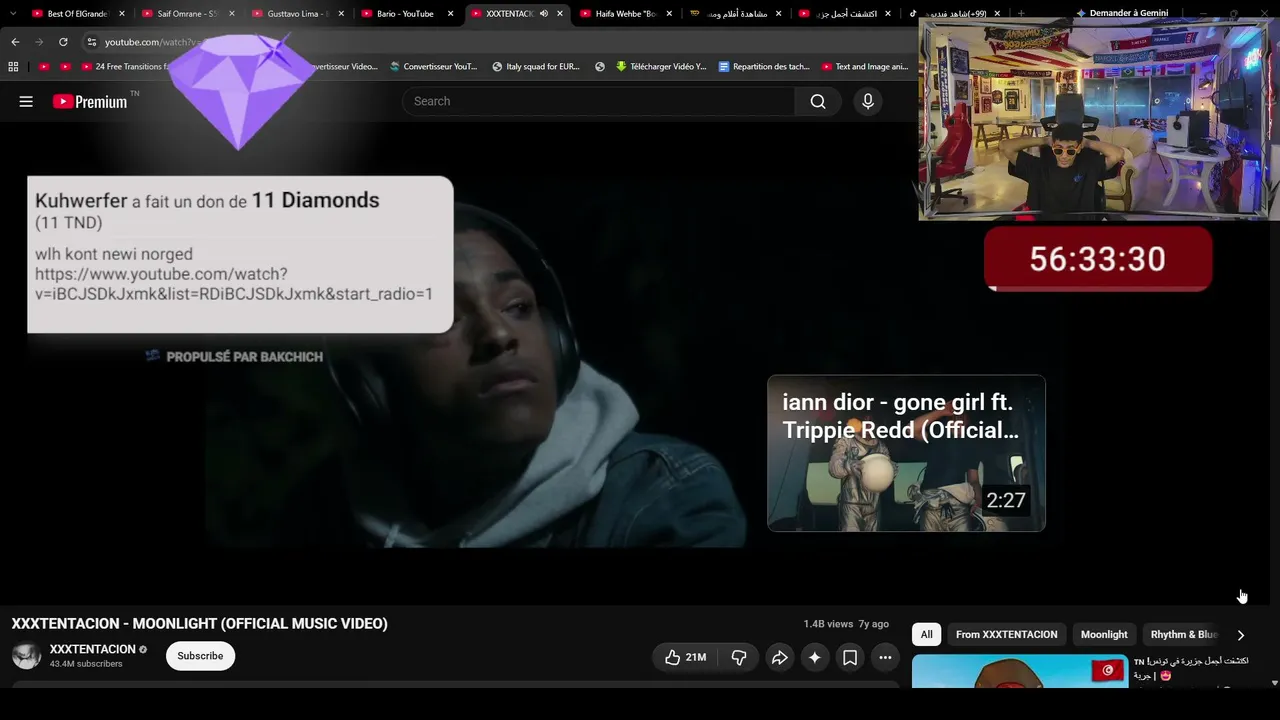Subscribe to XXXTENTACION channel

[x=200, y=656]
